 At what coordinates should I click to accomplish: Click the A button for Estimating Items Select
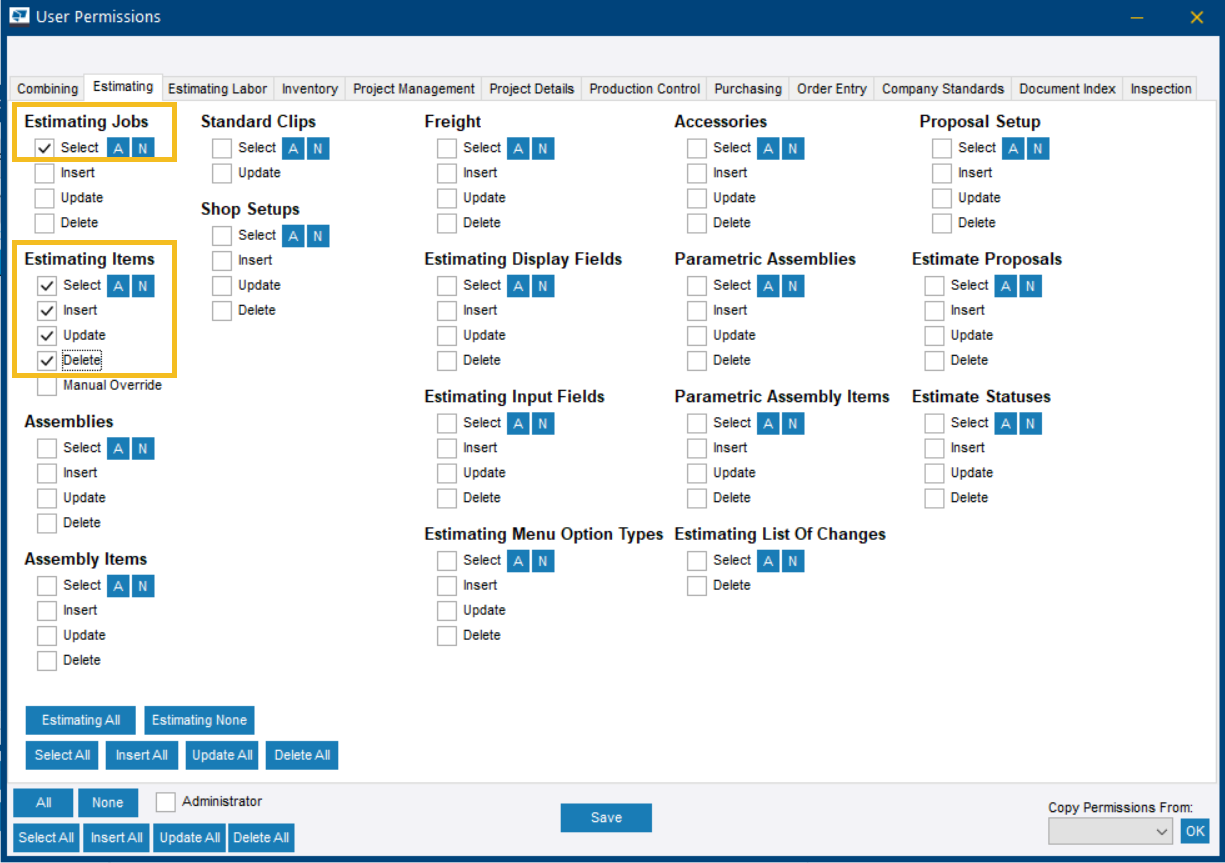[118, 286]
